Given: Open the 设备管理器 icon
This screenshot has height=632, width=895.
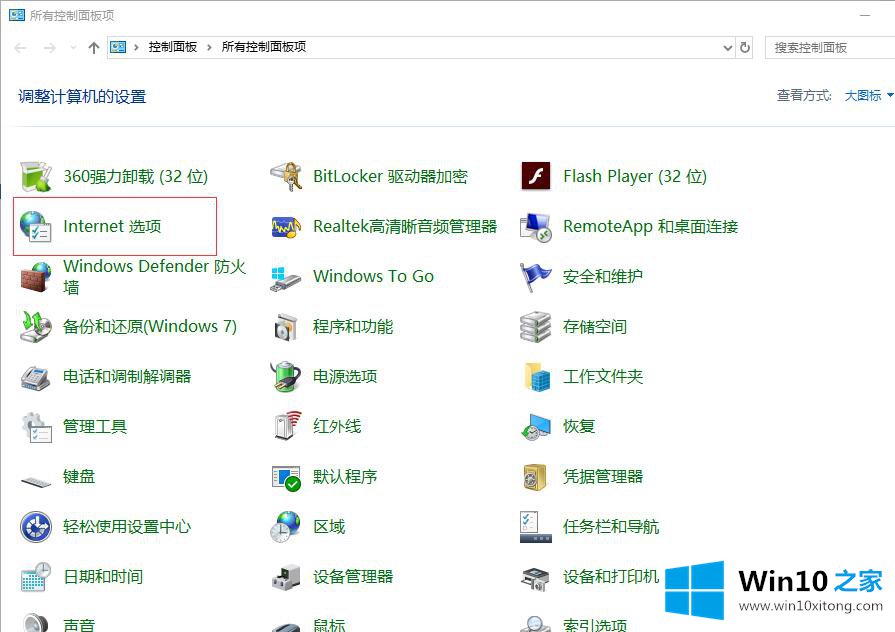Looking at the screenshot, I should pos(286,577).
